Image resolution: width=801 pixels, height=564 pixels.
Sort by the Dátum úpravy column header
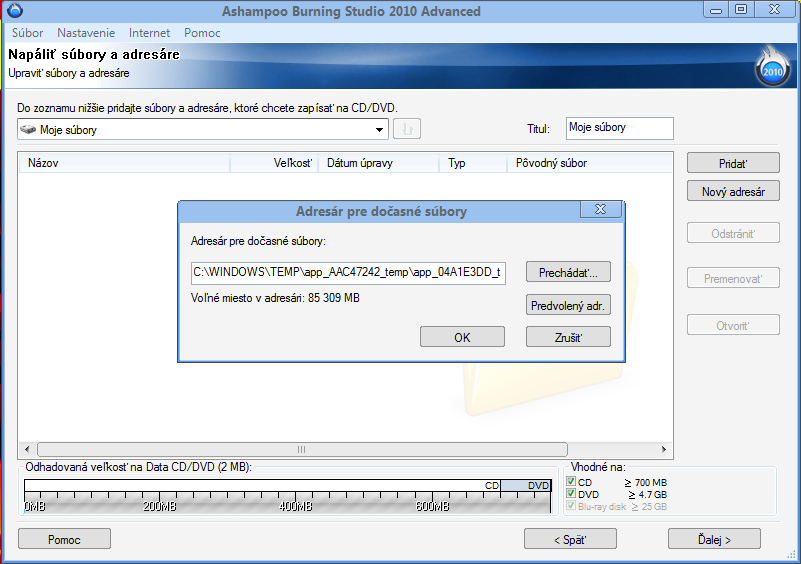(x=379, y=163)
